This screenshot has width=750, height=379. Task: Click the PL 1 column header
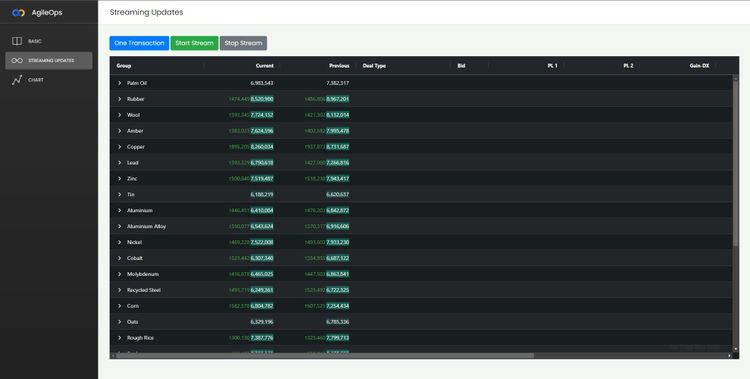pos(552,66)
